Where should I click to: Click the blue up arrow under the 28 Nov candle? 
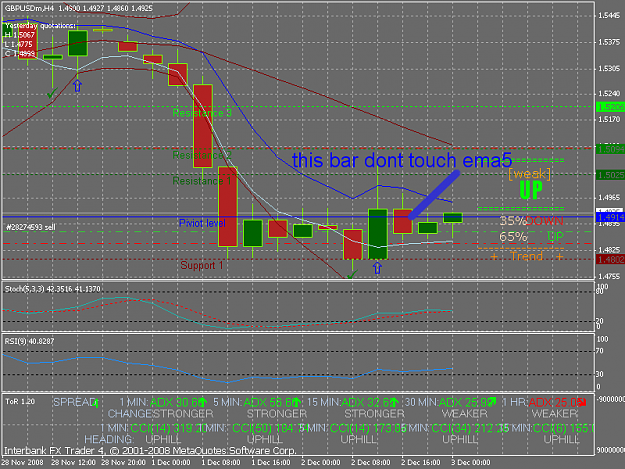coord(78,86)
